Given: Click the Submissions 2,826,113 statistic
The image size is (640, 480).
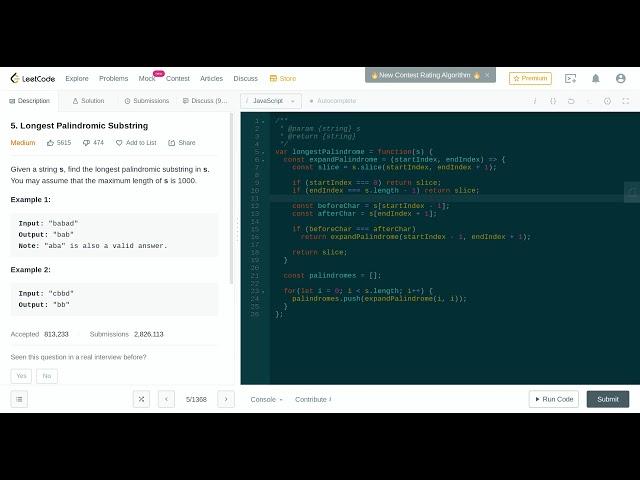Looking at the screenshot, I should [x=127, y=334].
